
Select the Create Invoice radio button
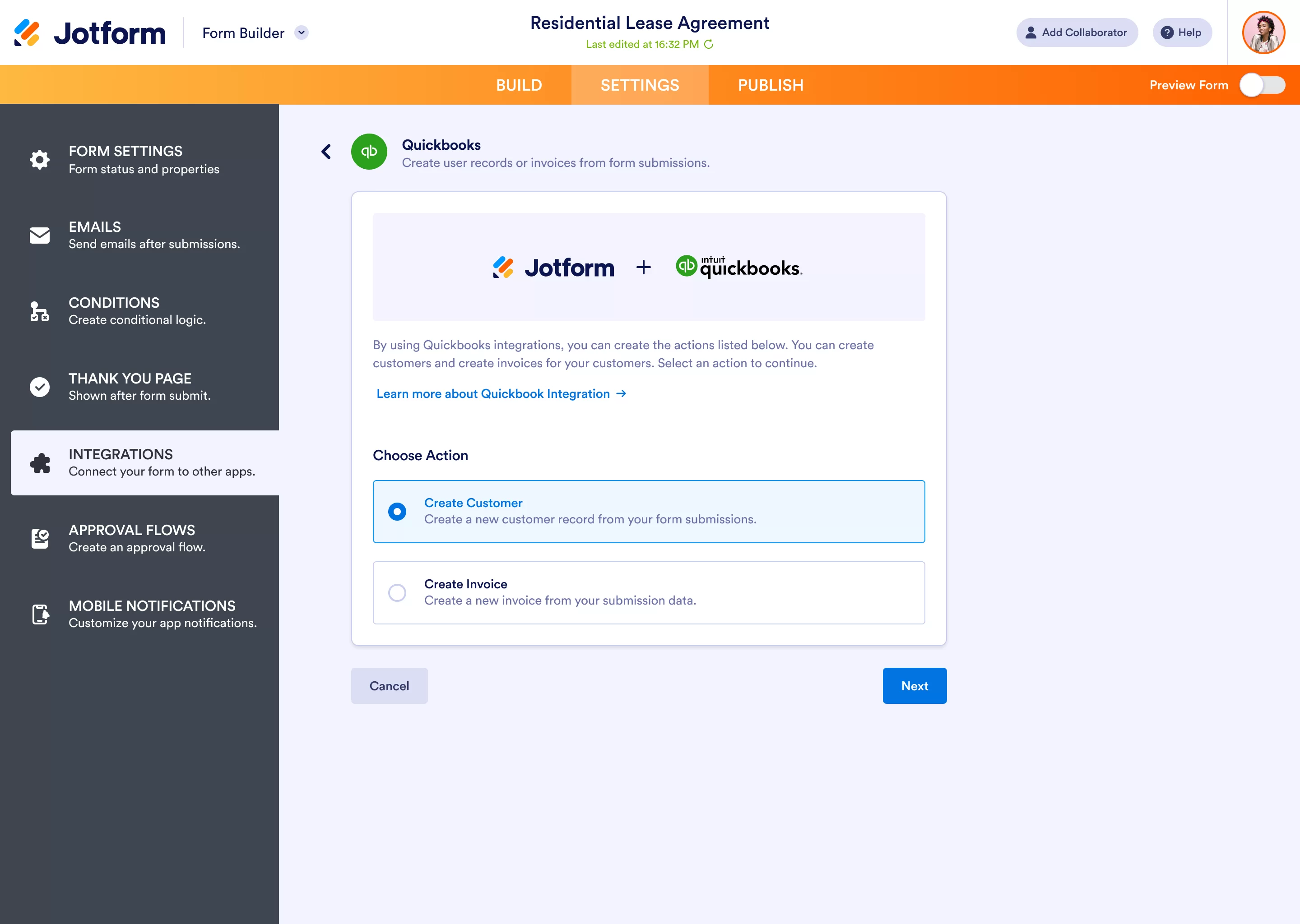pyautogui.click(x=397, y=593)
